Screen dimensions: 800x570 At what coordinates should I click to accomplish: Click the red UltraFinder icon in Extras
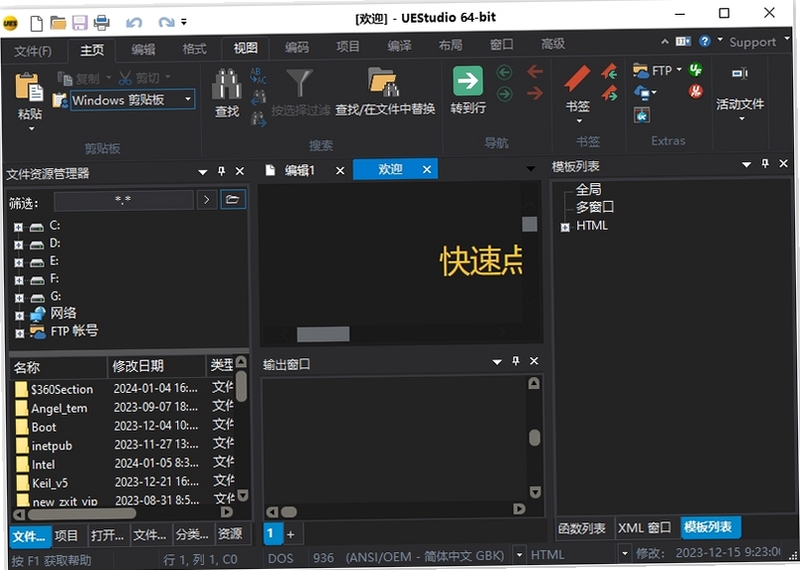click(695, 91)
